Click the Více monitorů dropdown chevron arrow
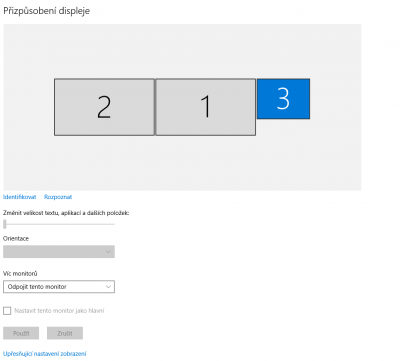400x361 pixels. [x=108, y=287]
